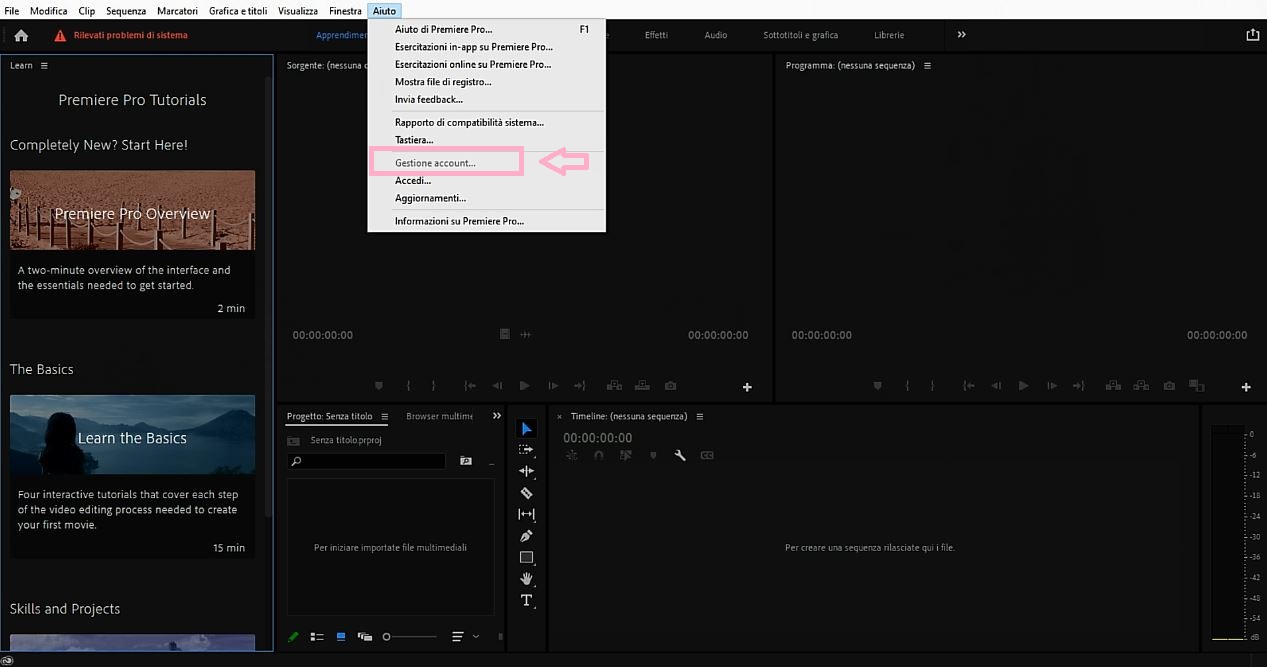
Task: Select the Track Select Forward tool
Action: pyautogui.click(x=527, y=450)
